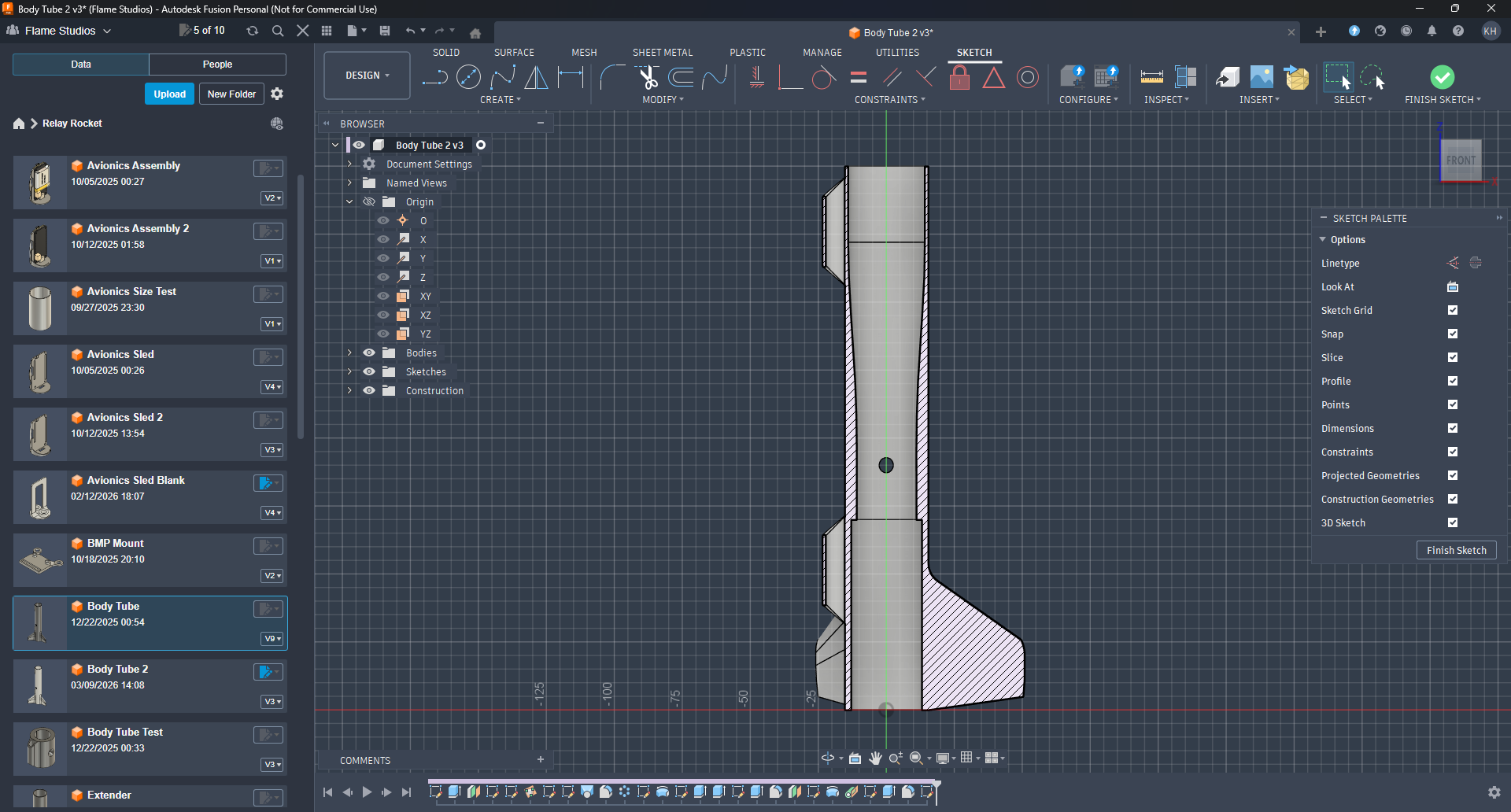This screenshot has width=1511, height=812.
Task: Toggle the Projected Geometries checkbox
Action: [1453, 476]
